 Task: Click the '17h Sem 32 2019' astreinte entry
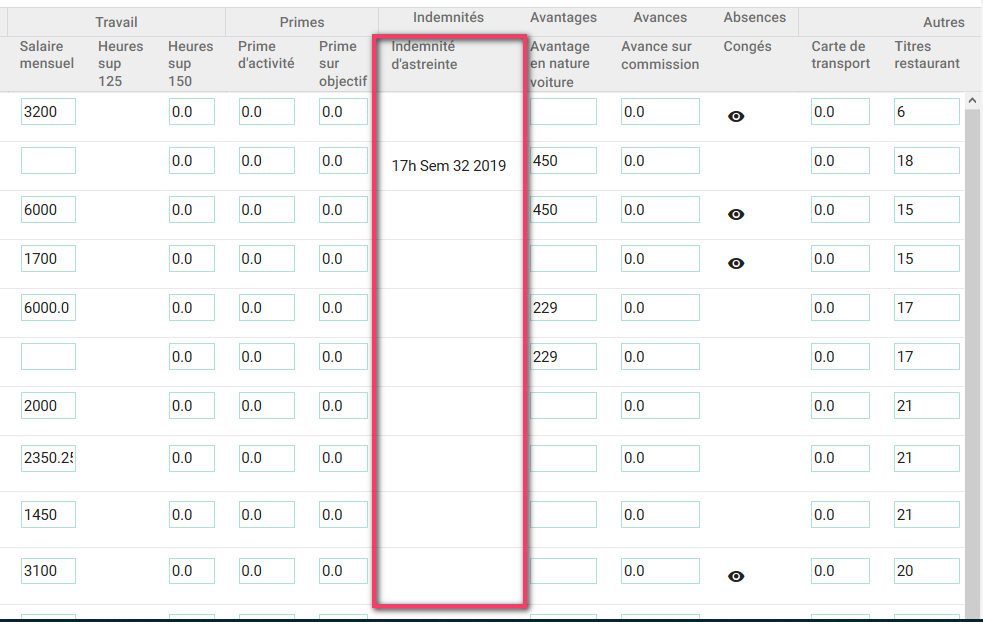click(x=449, y=166)
